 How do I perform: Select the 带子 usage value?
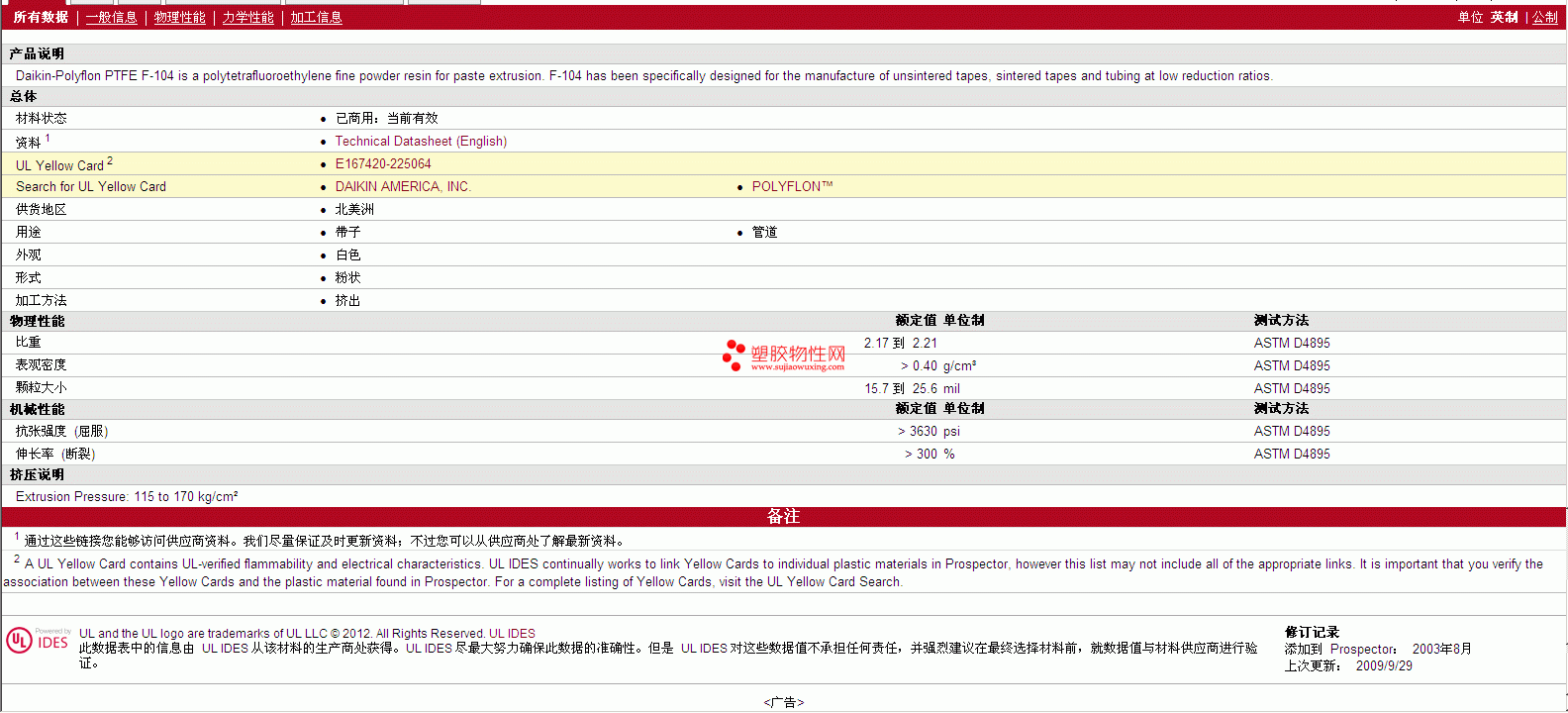[x=348, y=233]
